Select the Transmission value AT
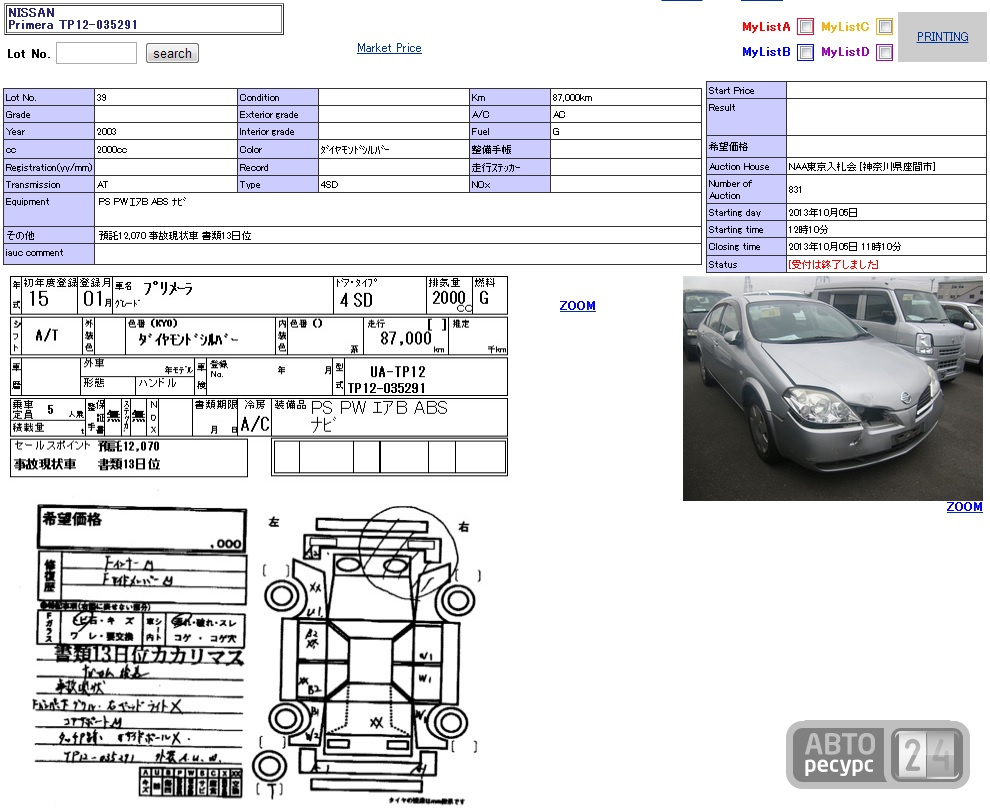The width and height of the screenshot is (990, 809). [103, 184]
